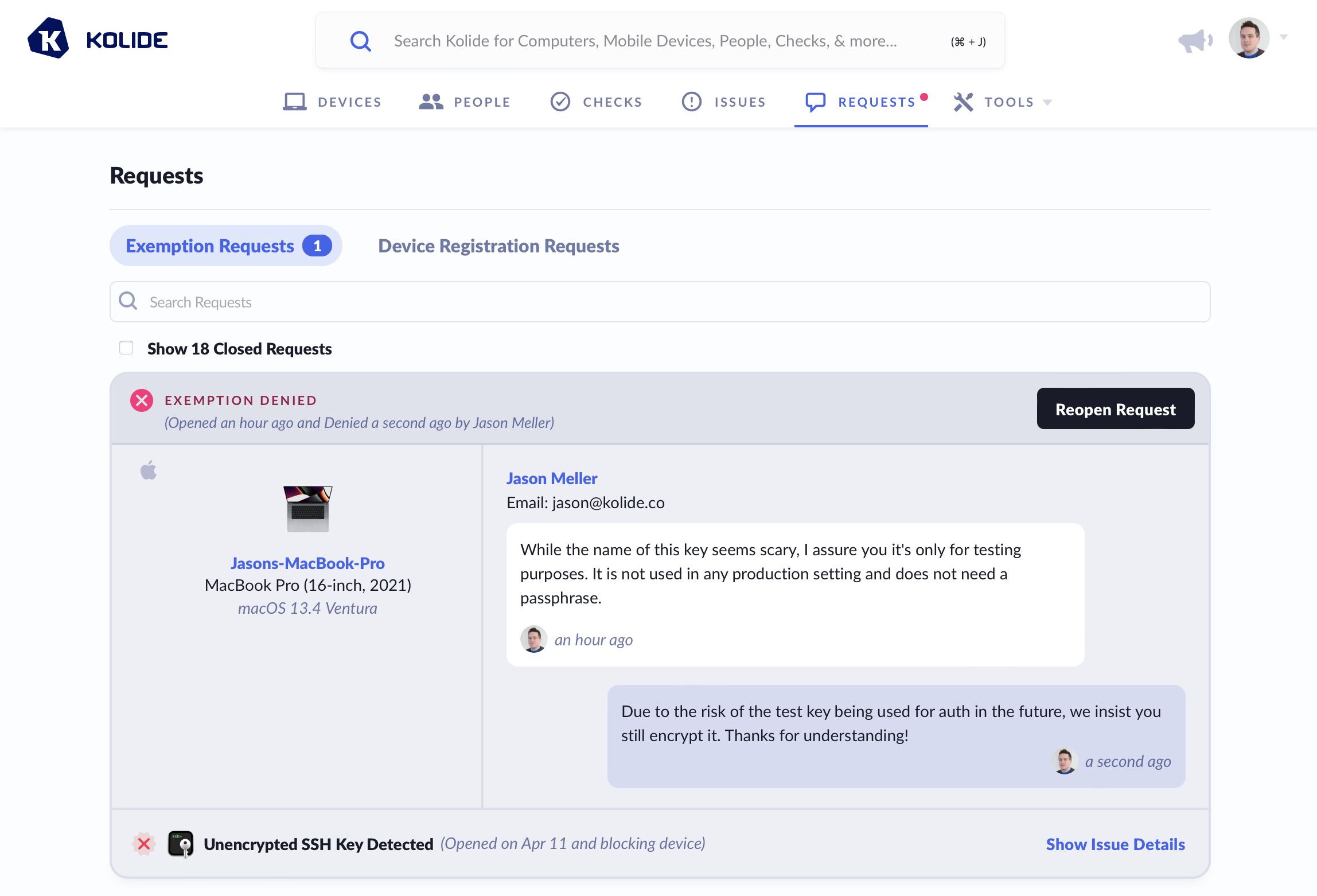Click the Exemption Denied red X icon
The width and height of the screenshot is (1317, 896).
142,400
